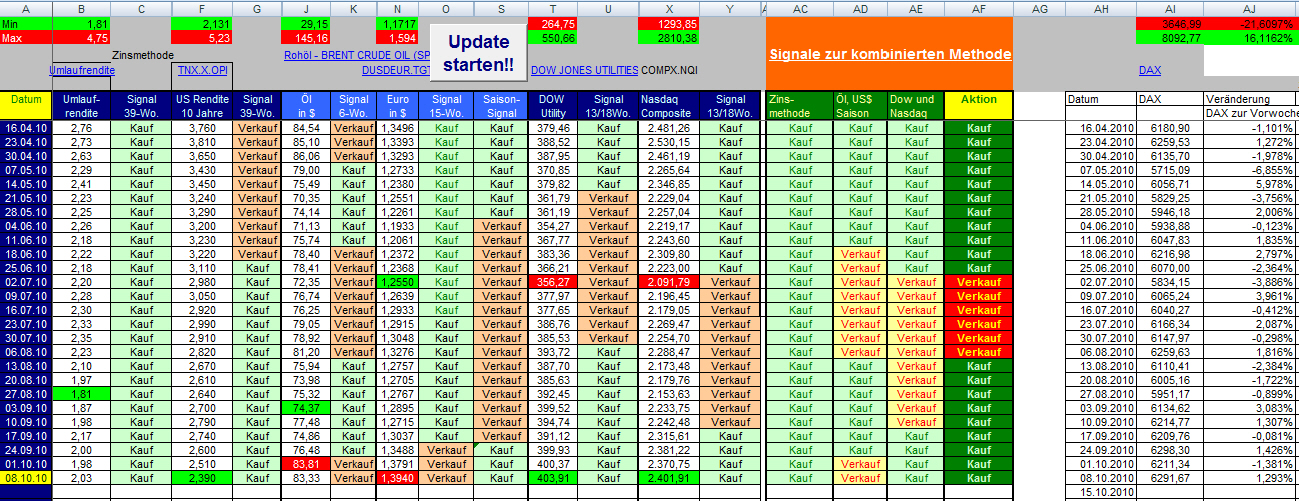Select the 'Saison-Signal' header cell
Image resolution: width=1299 pixels, height=501 pixels.
pyautogui.click(x=501, y=106)
